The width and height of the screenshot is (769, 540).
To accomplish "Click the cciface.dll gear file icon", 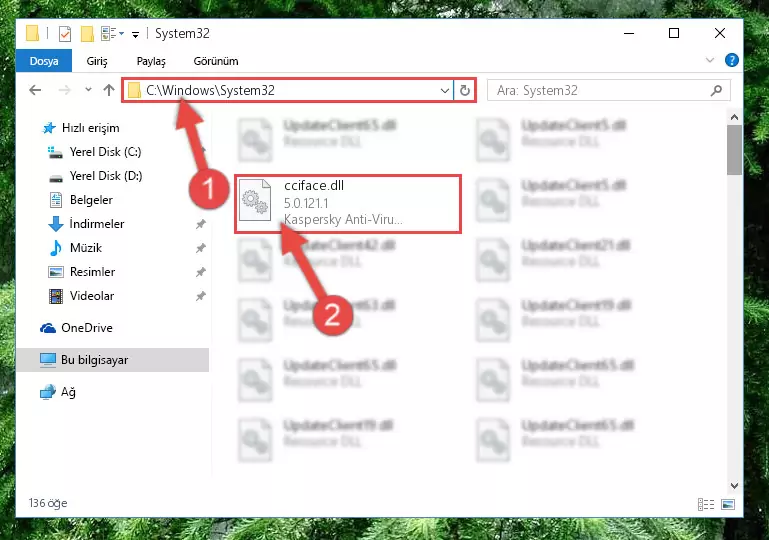I will pos(255,201).
